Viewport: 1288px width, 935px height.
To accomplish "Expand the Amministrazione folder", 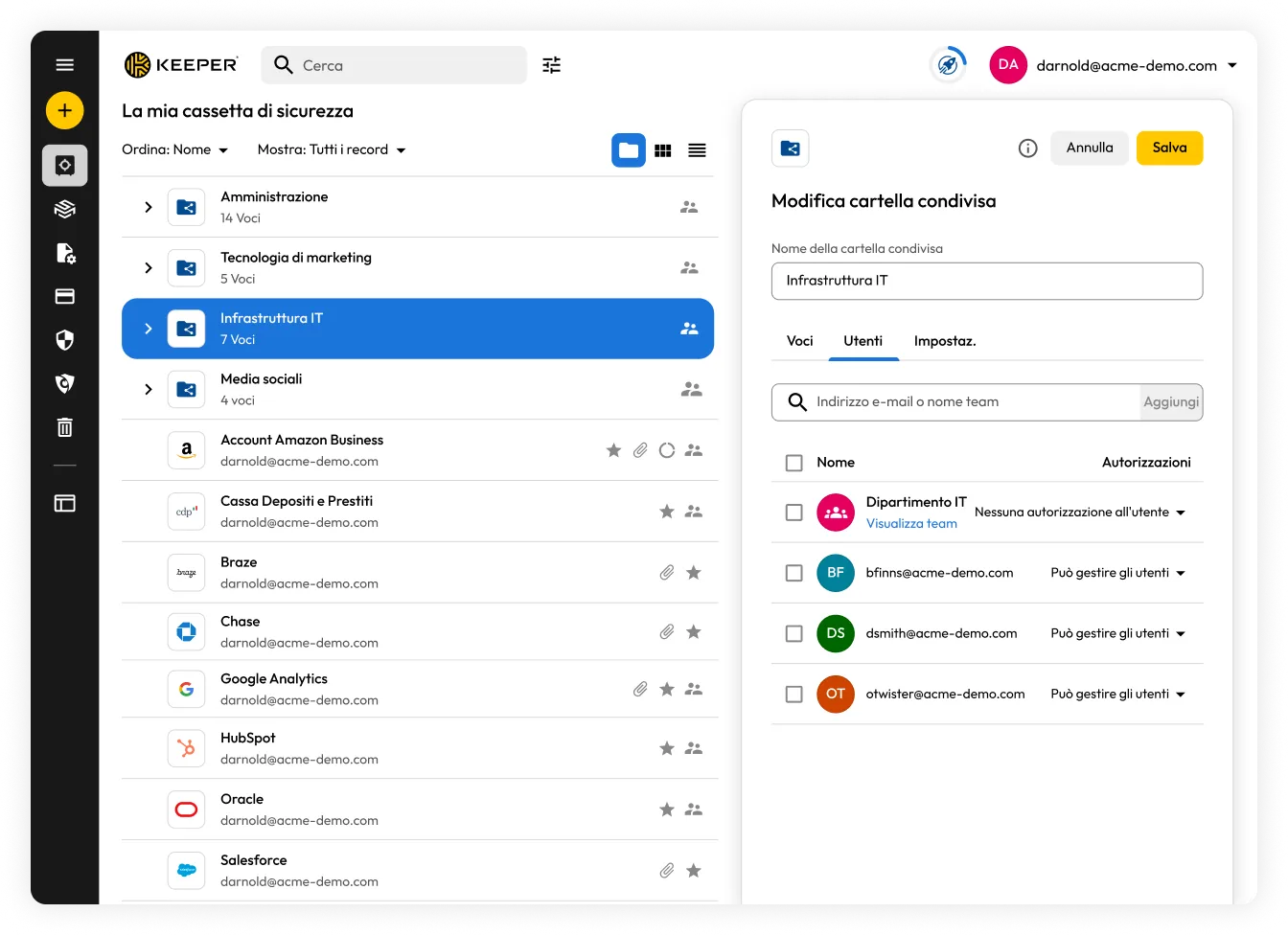I will pos(149,207).
